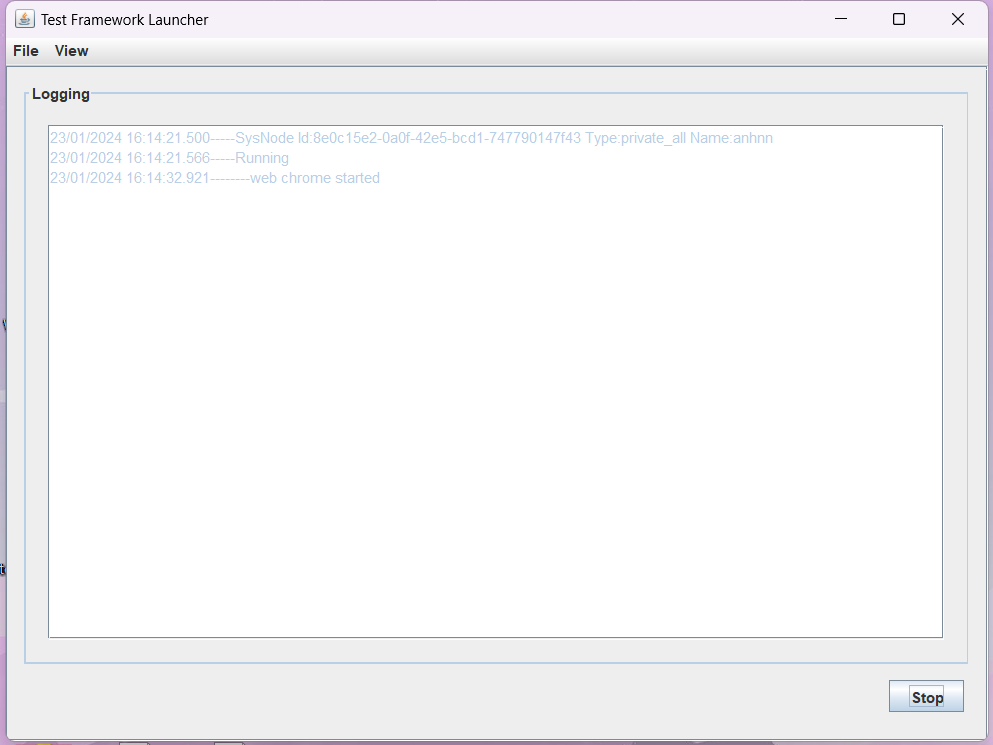Minimize the Test Framework Launcher window
Screen dimensions: 993x745
(x=841, y=19)
